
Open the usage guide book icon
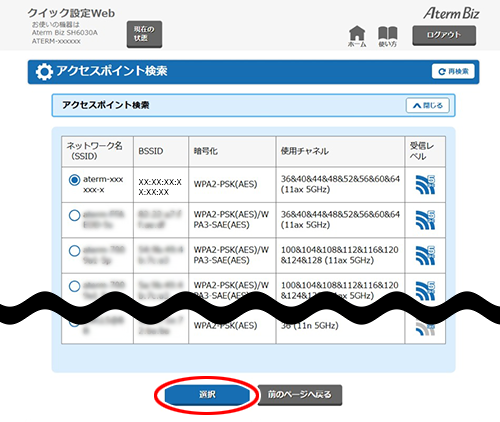[x=388, y=36]
